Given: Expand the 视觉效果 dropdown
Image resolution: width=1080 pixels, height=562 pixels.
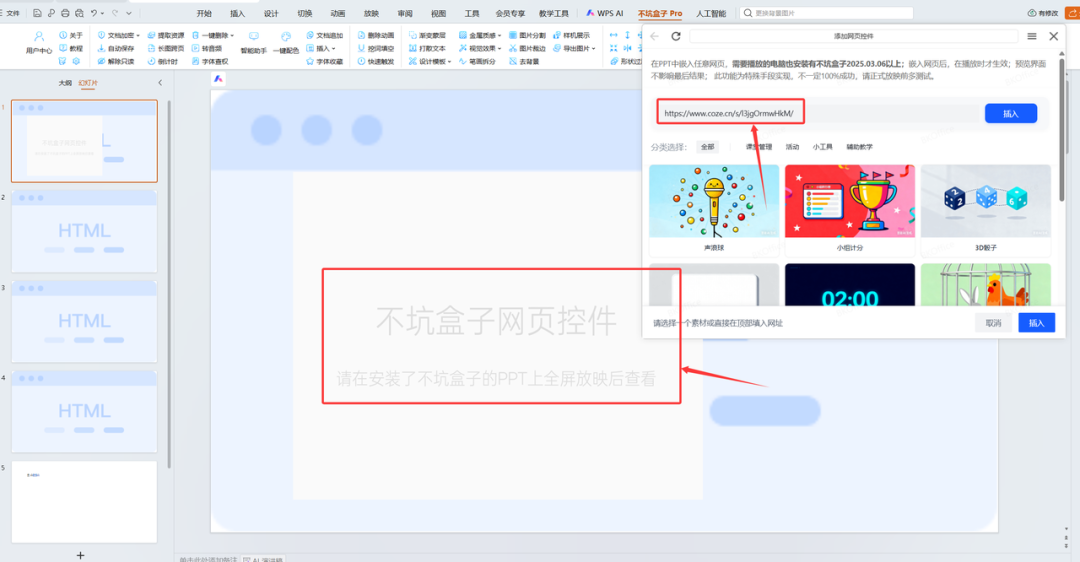Looking at the screenshot, I should pyautogui.click(x=499, y=48).
